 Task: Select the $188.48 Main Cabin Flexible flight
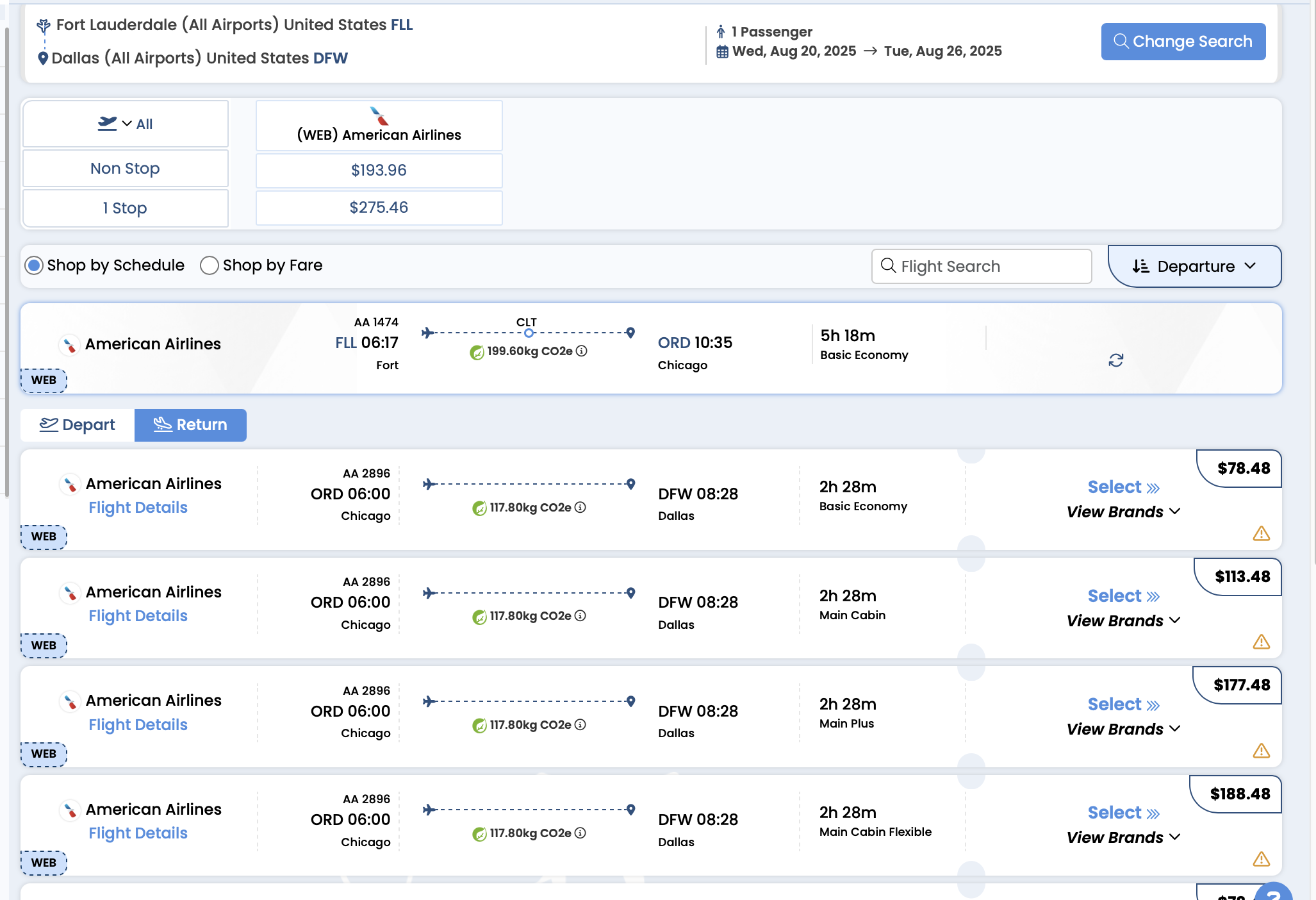(x=1123, y=813)
